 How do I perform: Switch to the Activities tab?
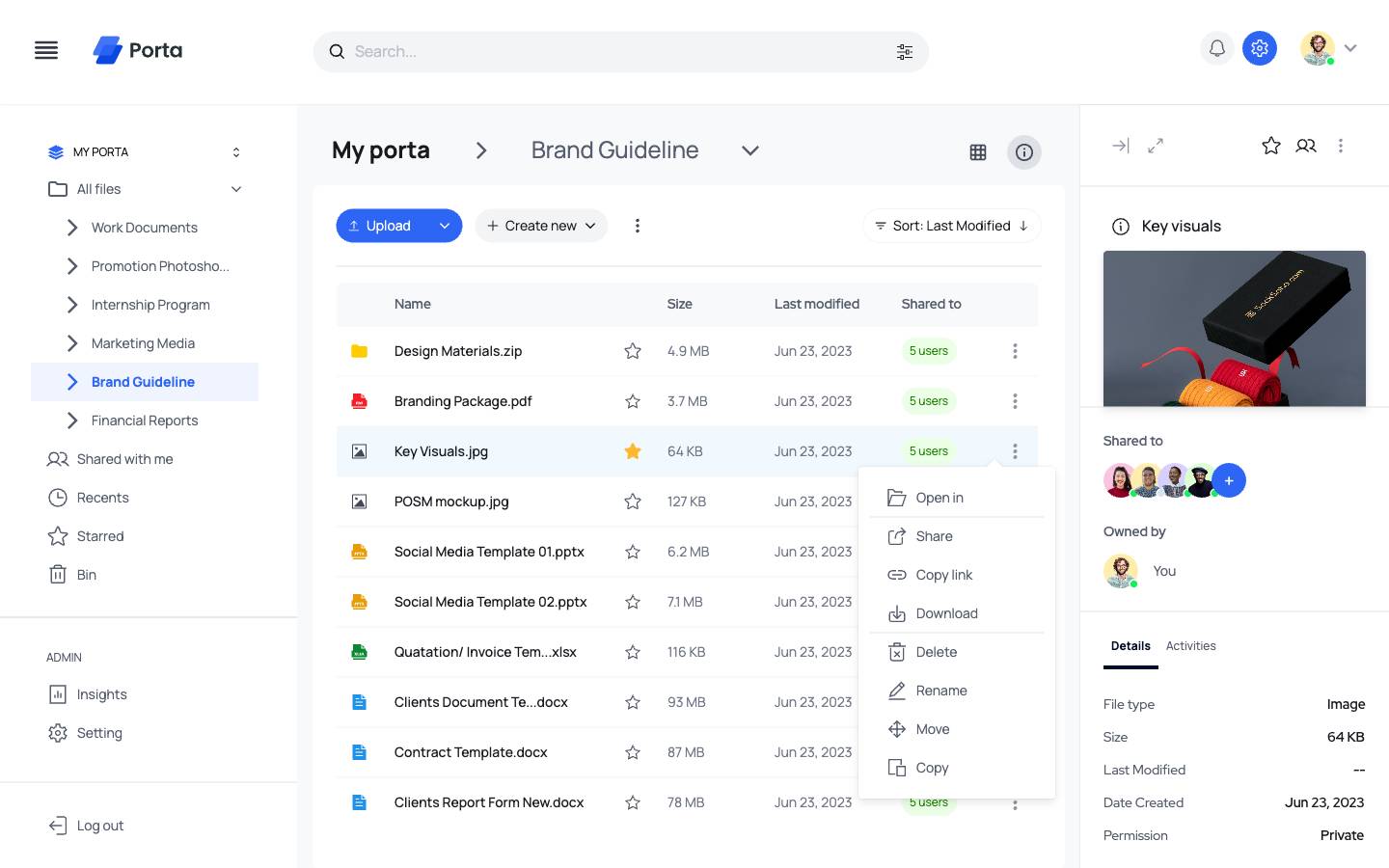(x=1190, y=646)
